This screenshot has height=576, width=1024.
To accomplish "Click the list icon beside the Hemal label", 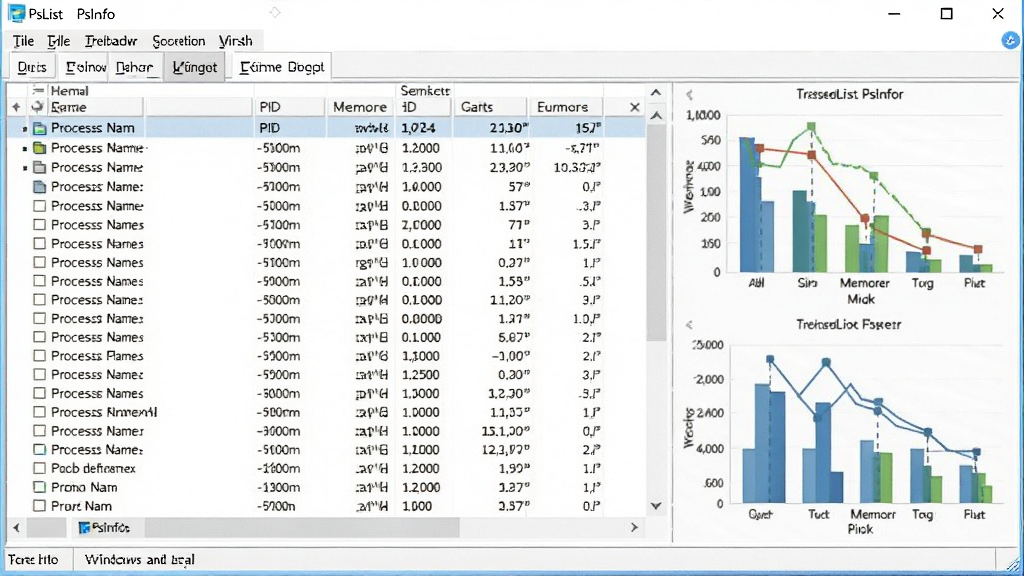I will [x=39, y=91].
